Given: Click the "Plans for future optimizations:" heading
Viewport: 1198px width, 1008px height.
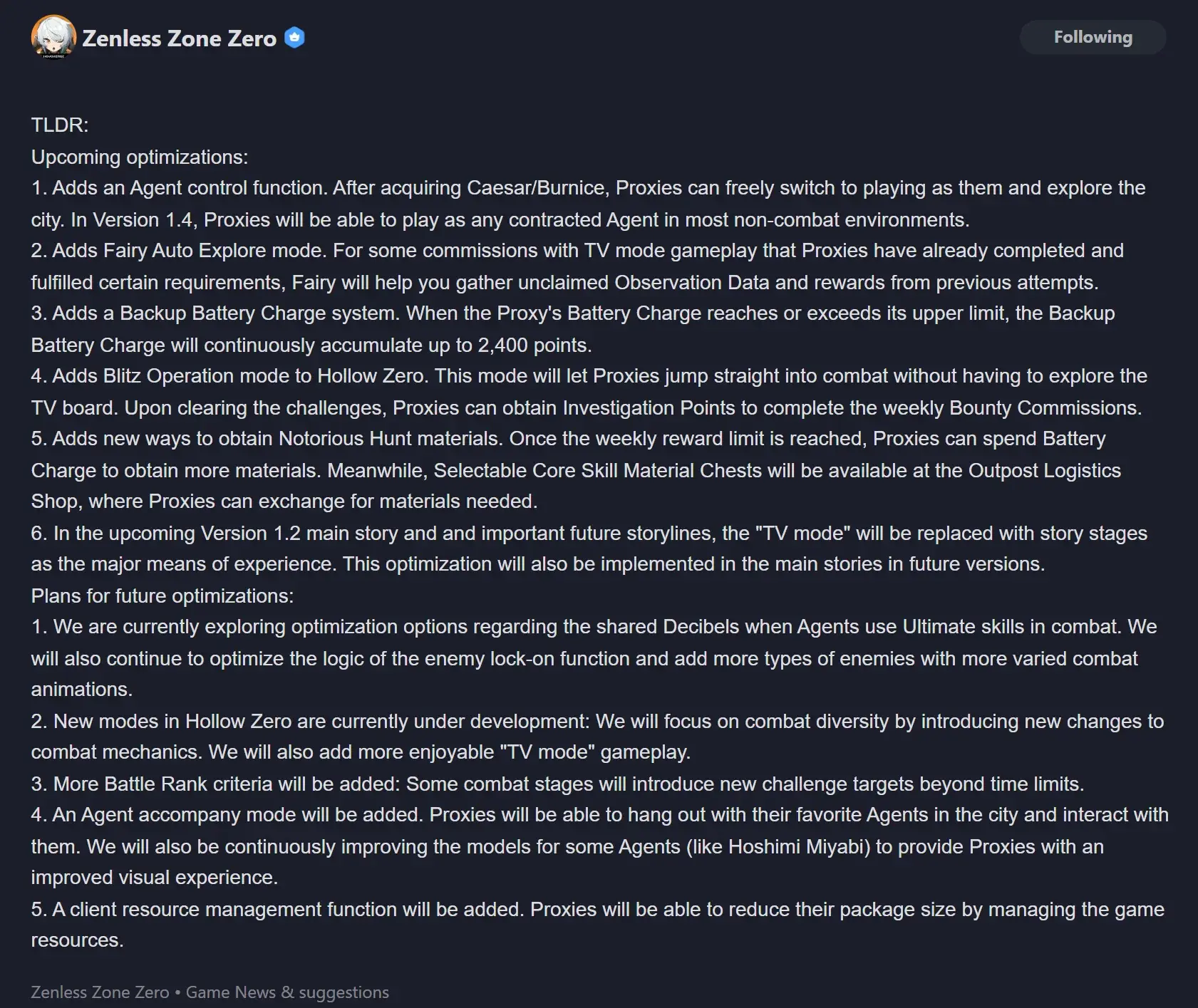Looking at the screenshot, I should [x=162, y=596].
